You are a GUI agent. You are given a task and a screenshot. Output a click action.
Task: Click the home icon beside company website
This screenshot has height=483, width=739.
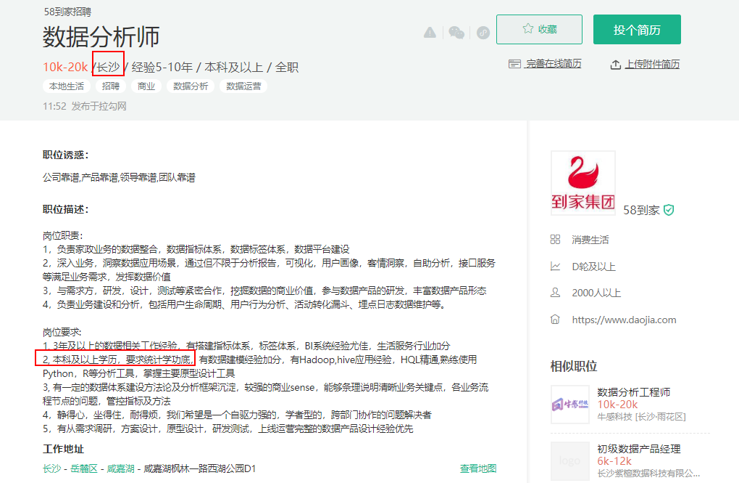[x=555, y=320]
